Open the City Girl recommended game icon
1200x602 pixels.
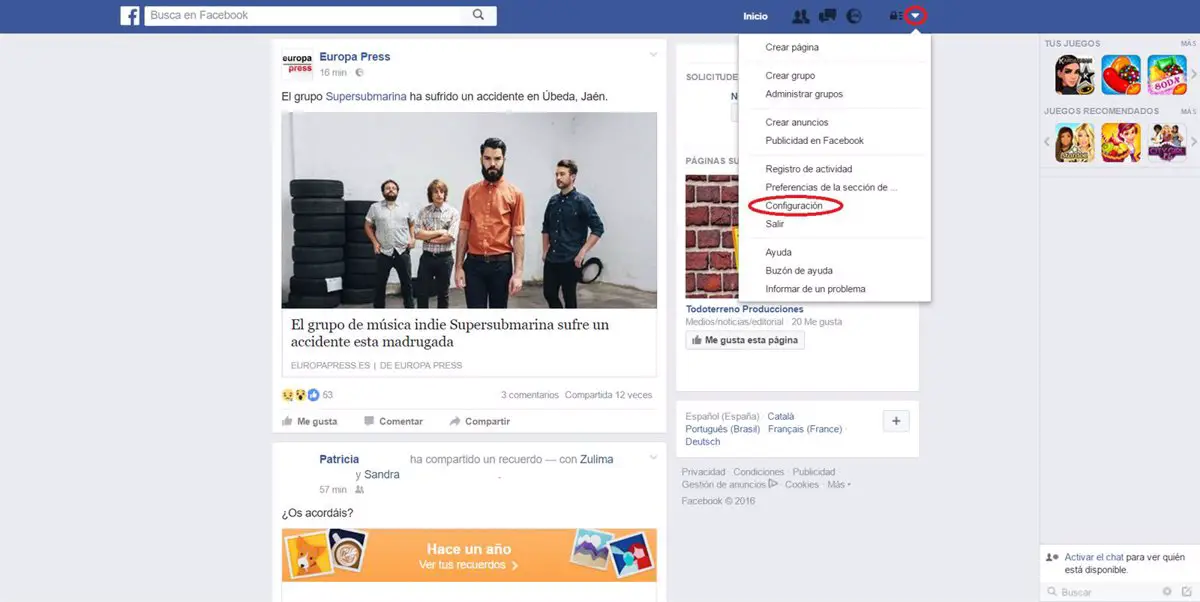pyautogui.click(x=1167, y=142)
